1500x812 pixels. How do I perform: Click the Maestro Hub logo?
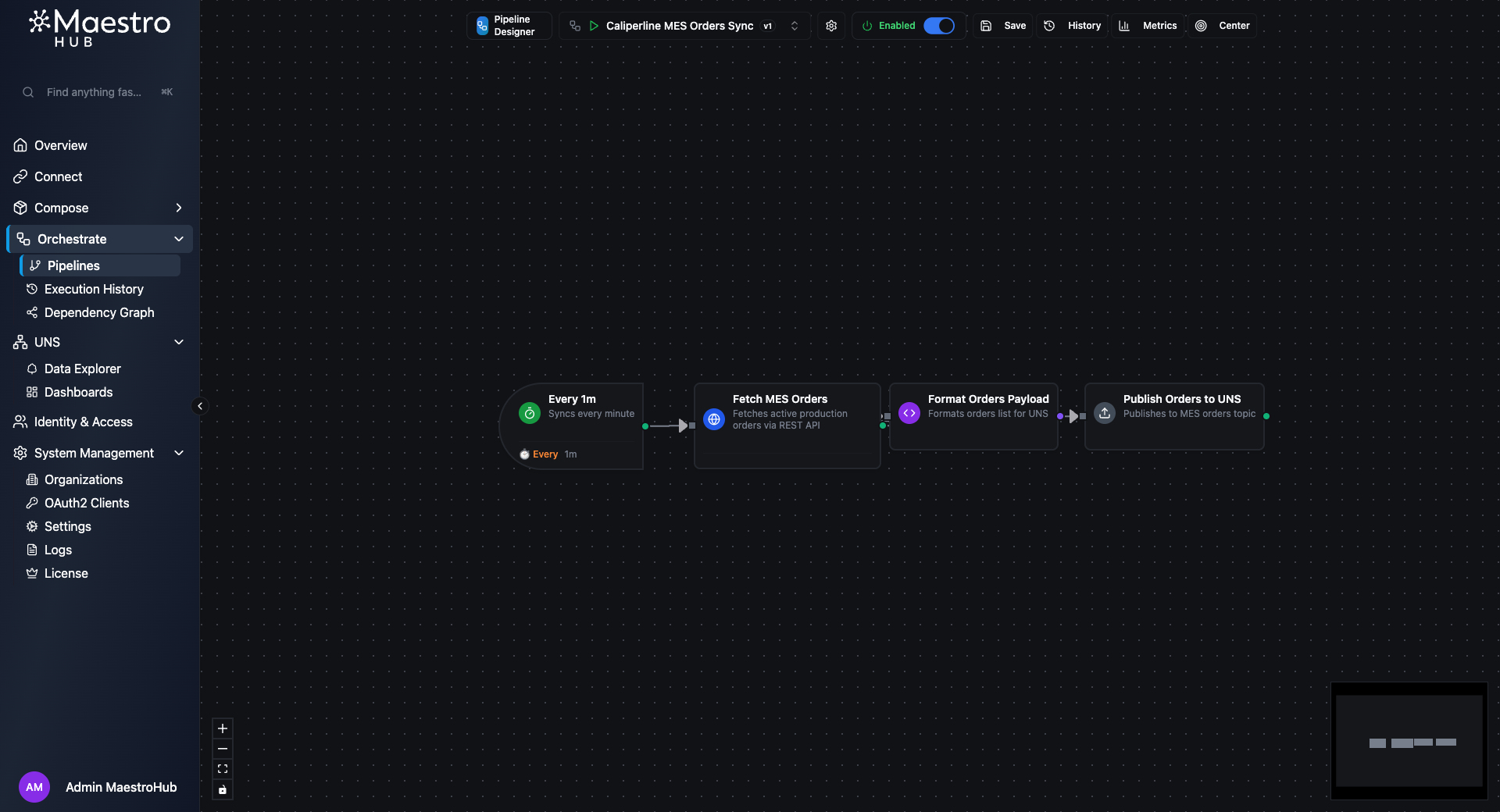click(99, 28)
